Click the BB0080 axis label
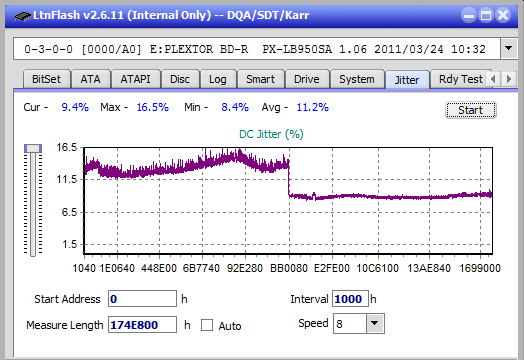This screenshot has height=360, width=524. tap(289, 268)
